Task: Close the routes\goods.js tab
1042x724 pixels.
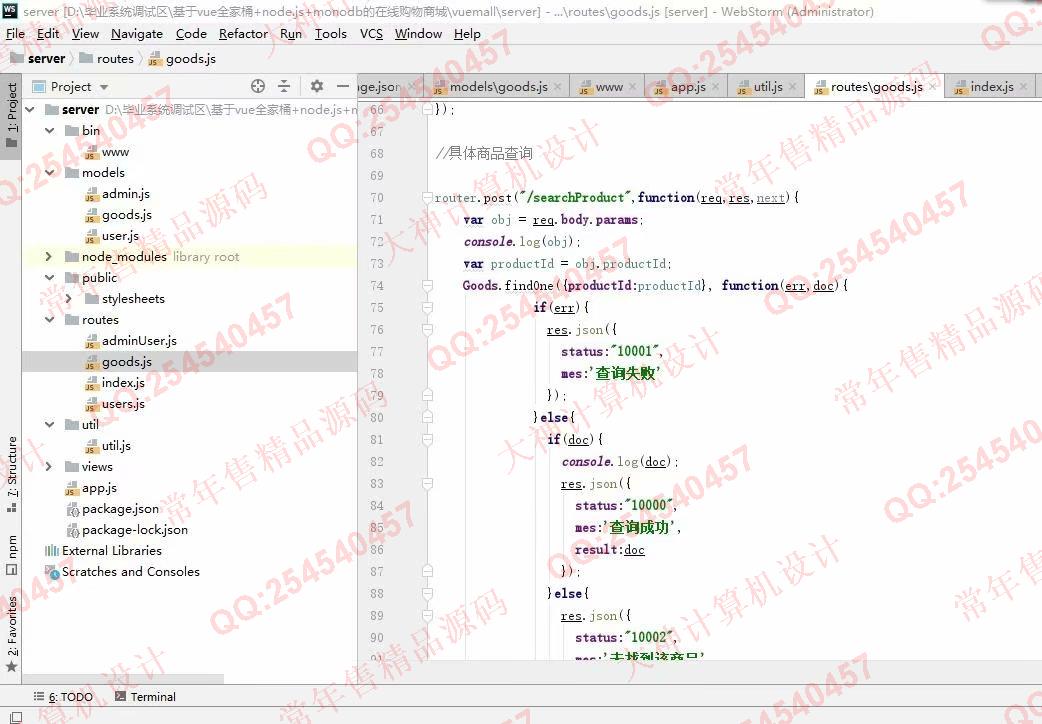Action: [932, 86]
